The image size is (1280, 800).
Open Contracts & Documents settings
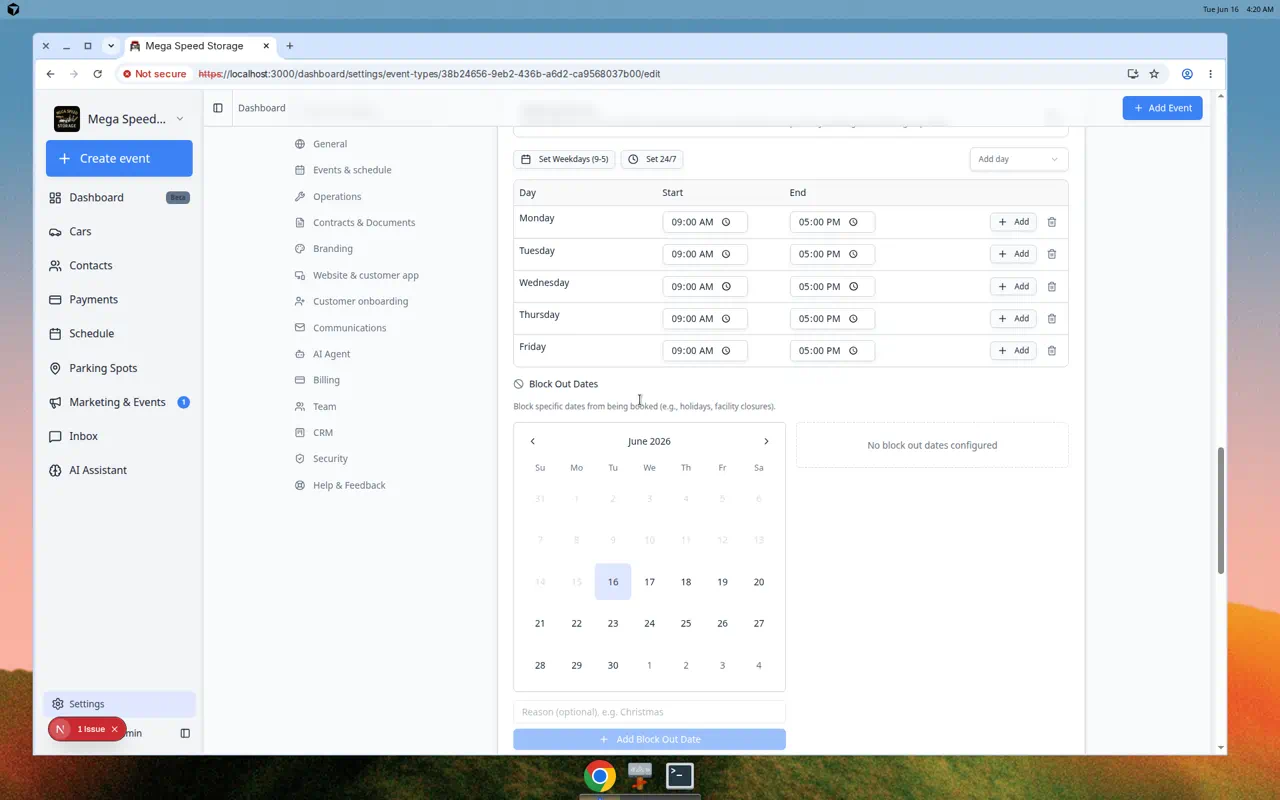point(364,223)
